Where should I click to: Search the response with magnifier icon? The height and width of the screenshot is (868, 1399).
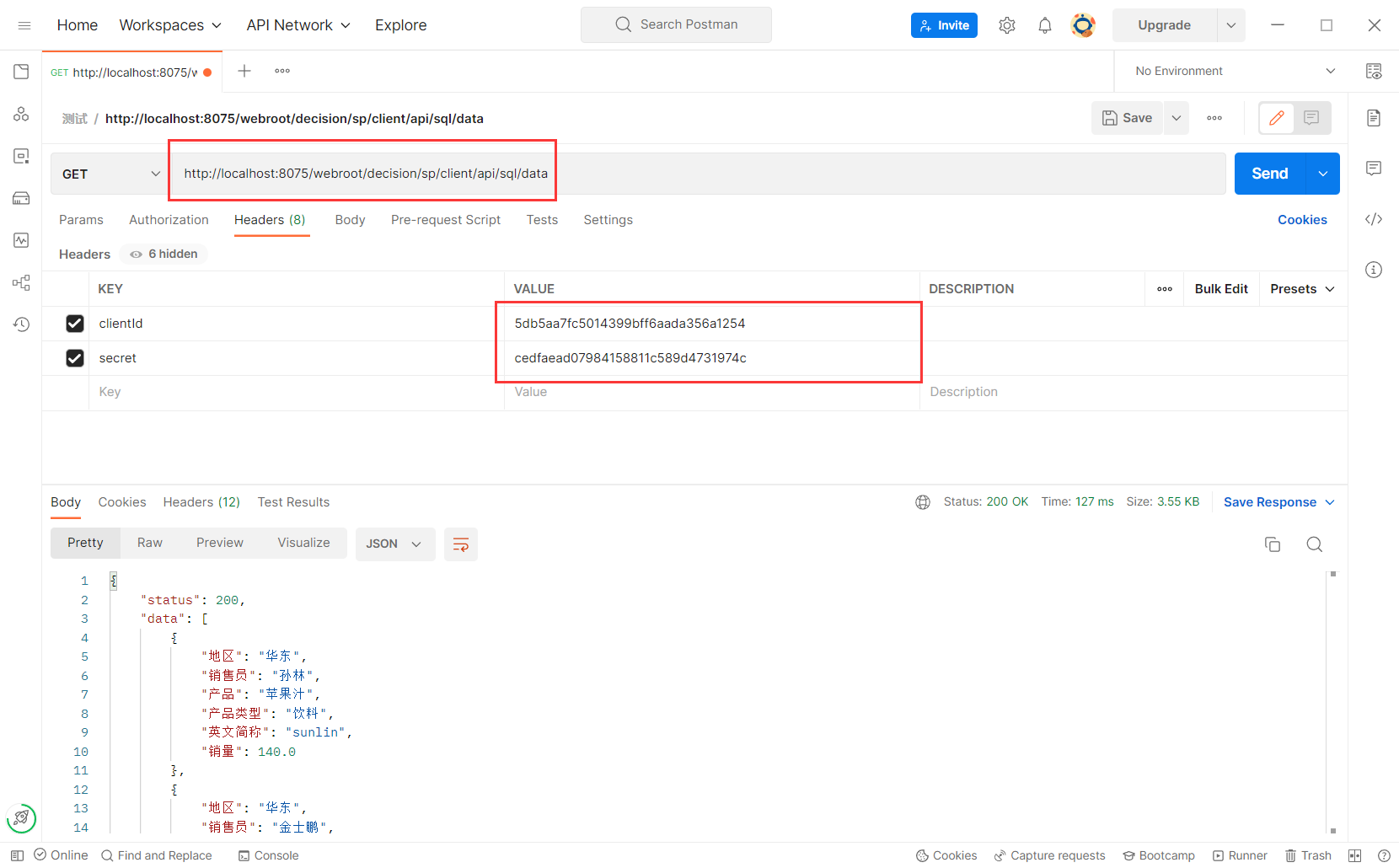(x=1314, y=544)
